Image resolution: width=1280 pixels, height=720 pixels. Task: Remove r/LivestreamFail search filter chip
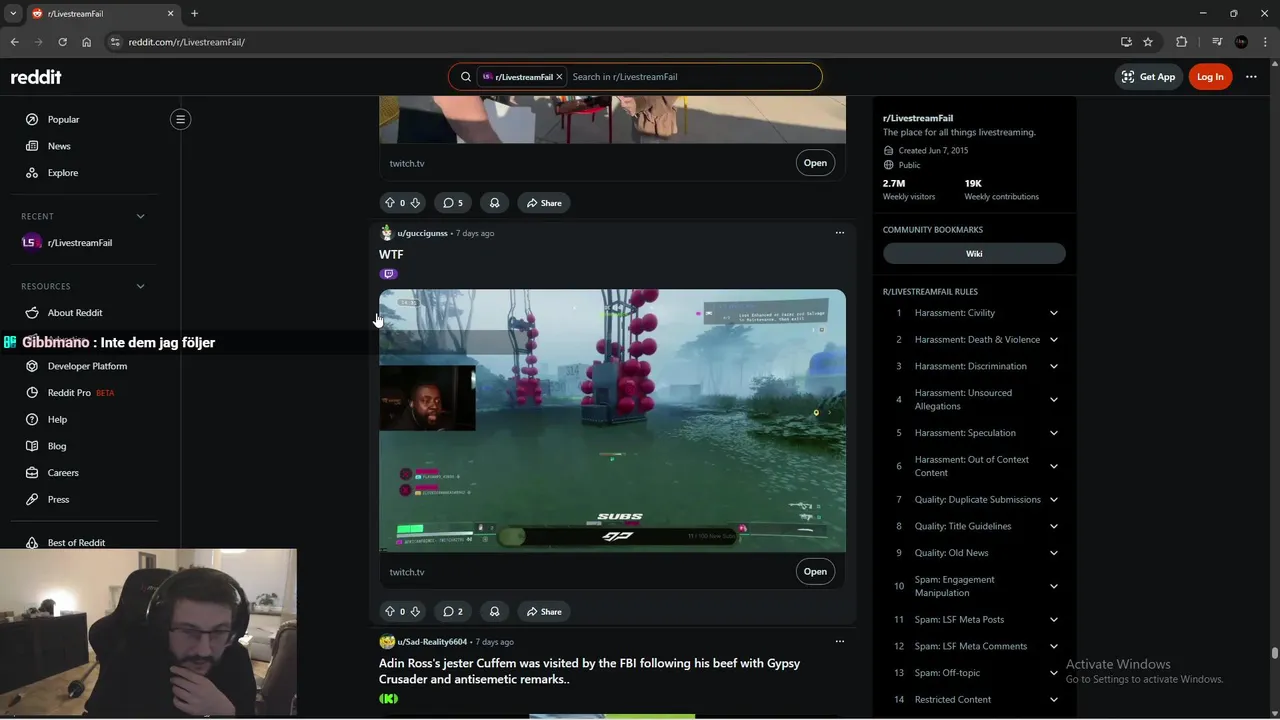coord(559,77)
